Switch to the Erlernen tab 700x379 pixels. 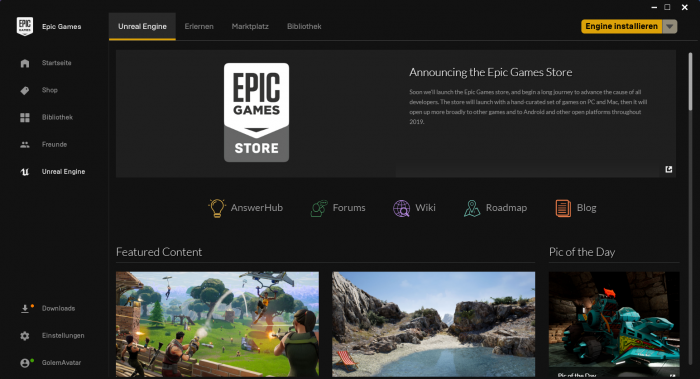click(199, 26)
